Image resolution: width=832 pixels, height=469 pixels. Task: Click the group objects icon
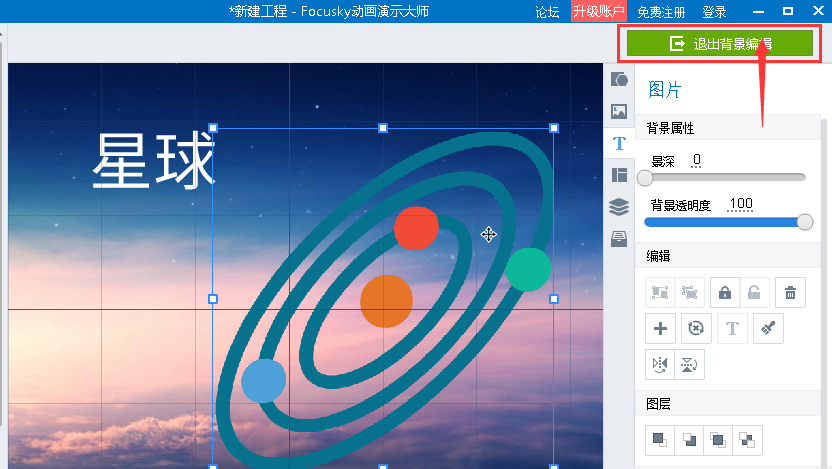pyautogui.click(x=660, y=292)
